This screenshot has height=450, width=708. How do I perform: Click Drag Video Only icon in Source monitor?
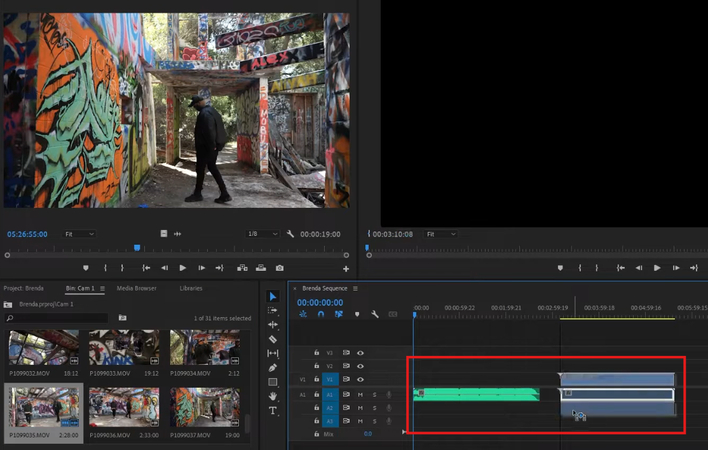[x=164, y=234]
